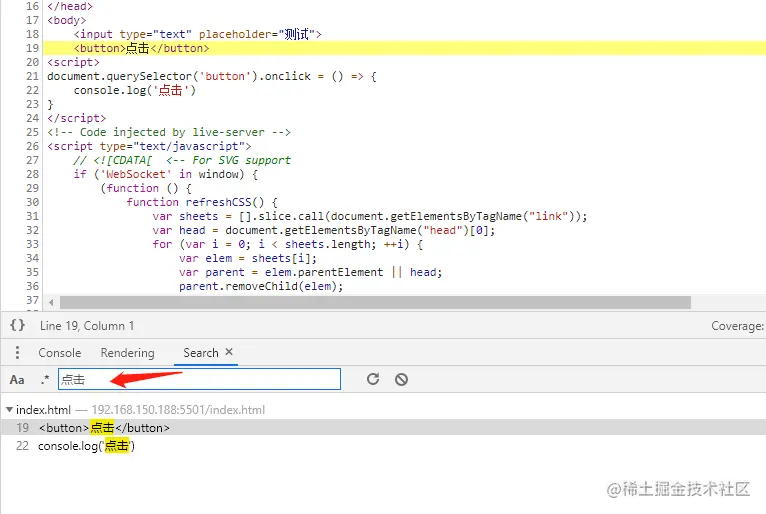766x514 pixels.
Task: Open search result line 22 console.log match
Action: coord(383,446)
